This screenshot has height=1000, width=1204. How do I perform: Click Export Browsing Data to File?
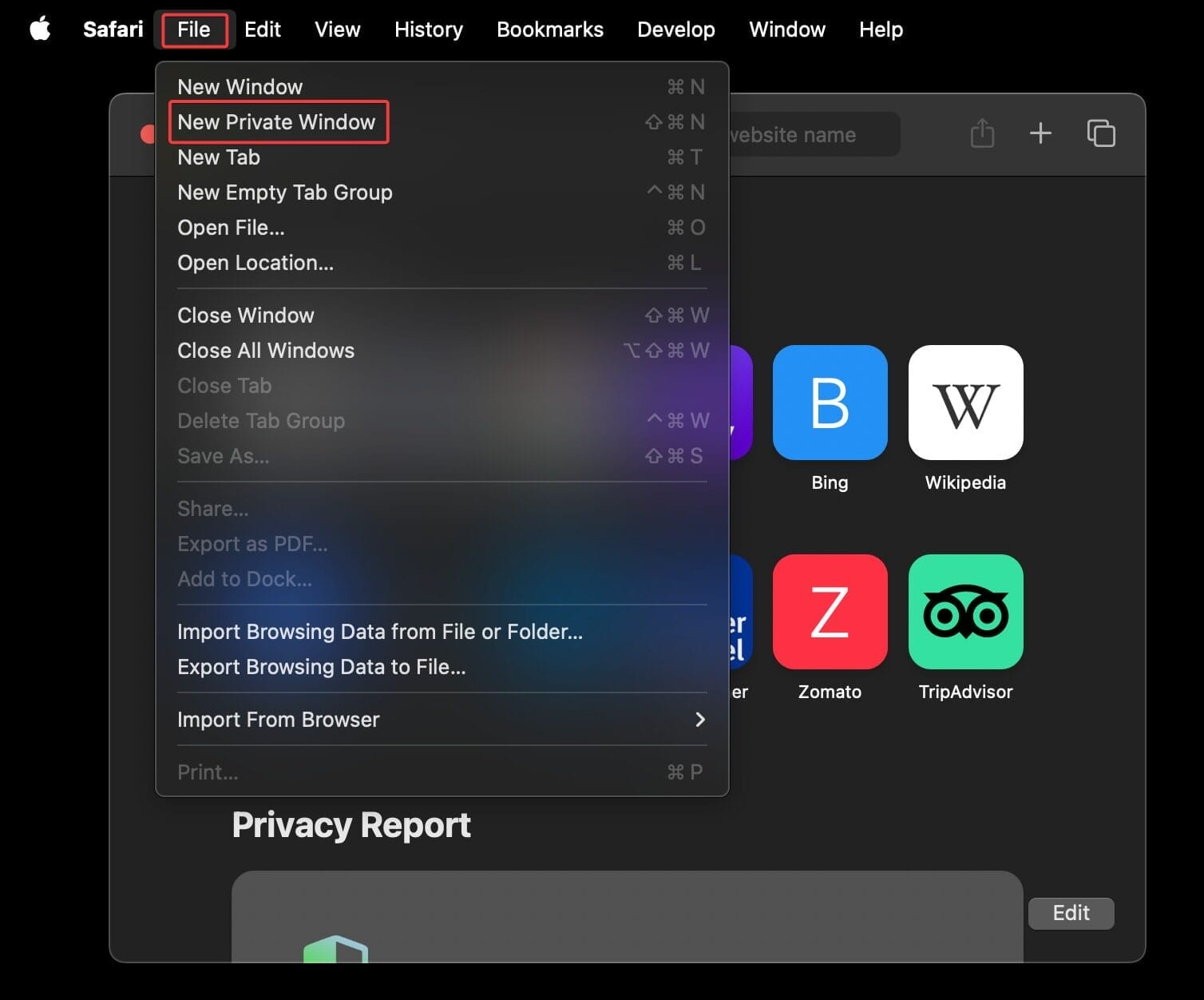tap(321, 667)
